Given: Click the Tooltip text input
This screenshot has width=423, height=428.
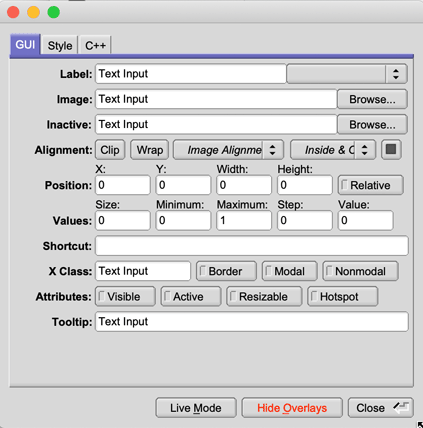Looking at the screenshot, I should (252, 322).
